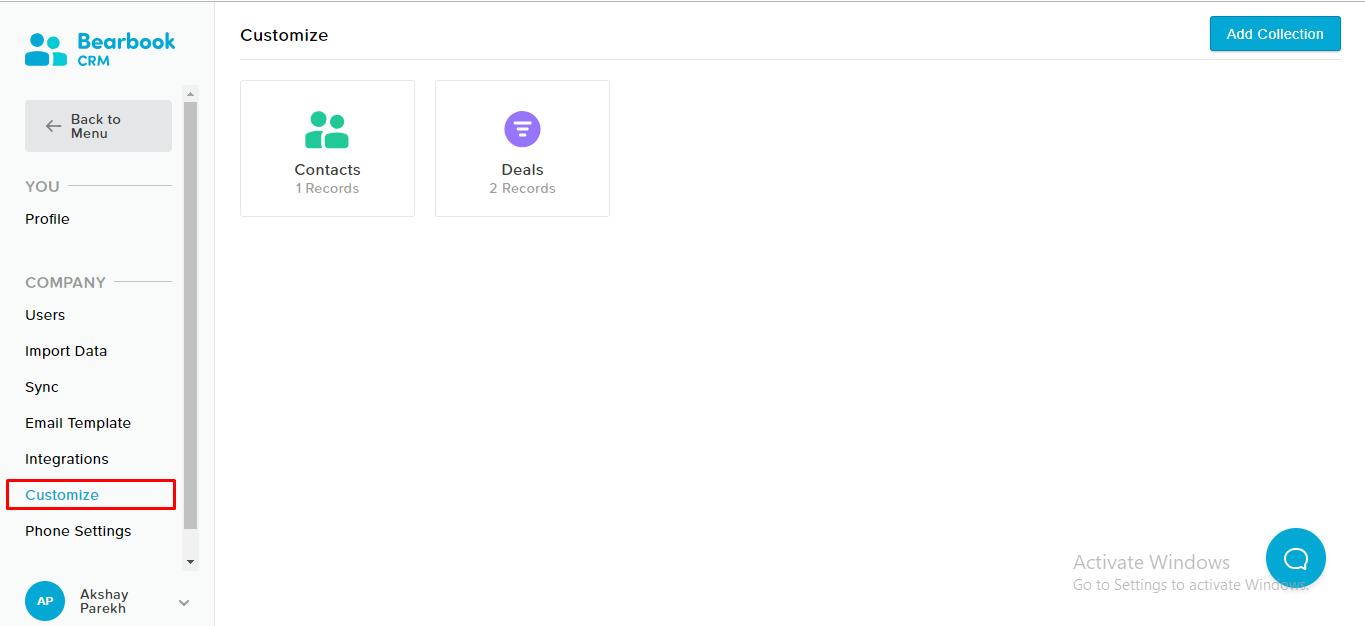This screenshot has height=626, width=1365.
Task: Click the "1 Records" text
Action: point(327,188)
